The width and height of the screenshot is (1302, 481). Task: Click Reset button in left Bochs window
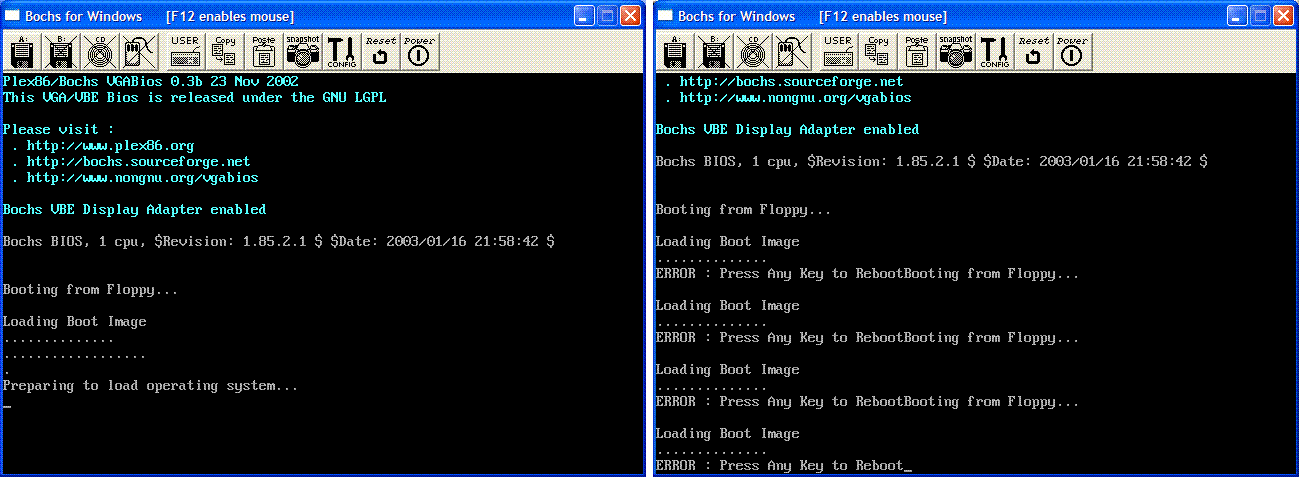[380, 51]
